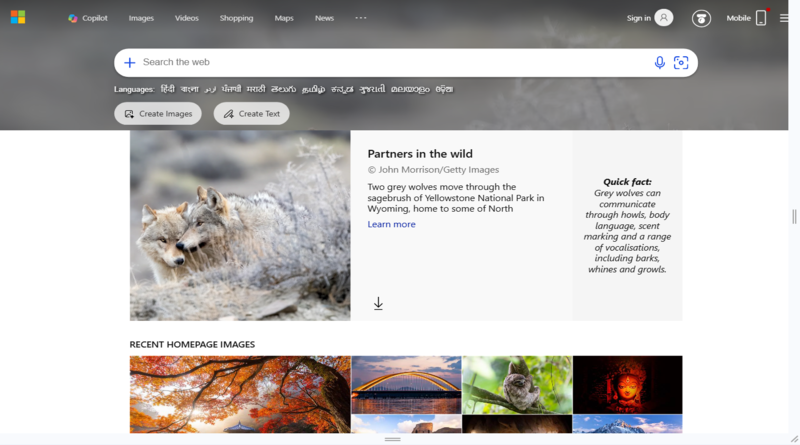
Task: Expand the more options ellipsis menu
Action: click(x=361, y=18)
